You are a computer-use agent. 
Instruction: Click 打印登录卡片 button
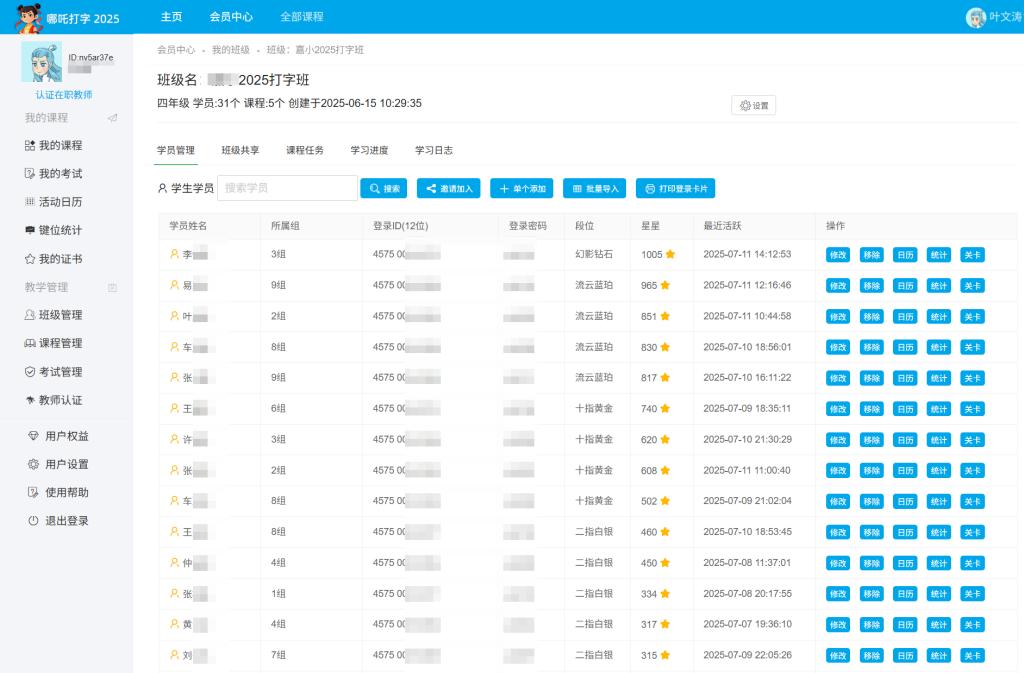pyautogui.click(x=675, y=188)
